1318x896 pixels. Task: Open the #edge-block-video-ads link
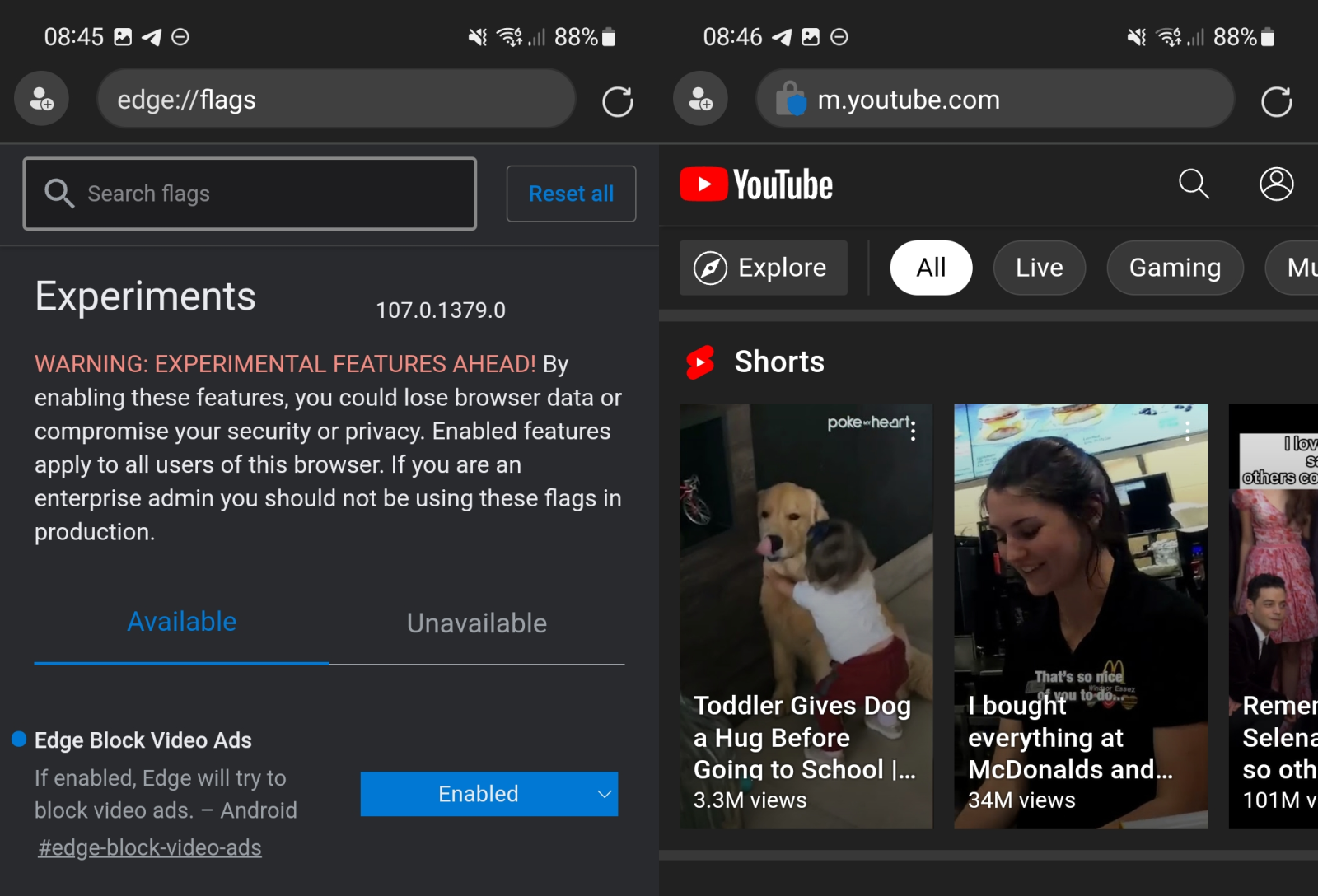[x=150, y=847]
